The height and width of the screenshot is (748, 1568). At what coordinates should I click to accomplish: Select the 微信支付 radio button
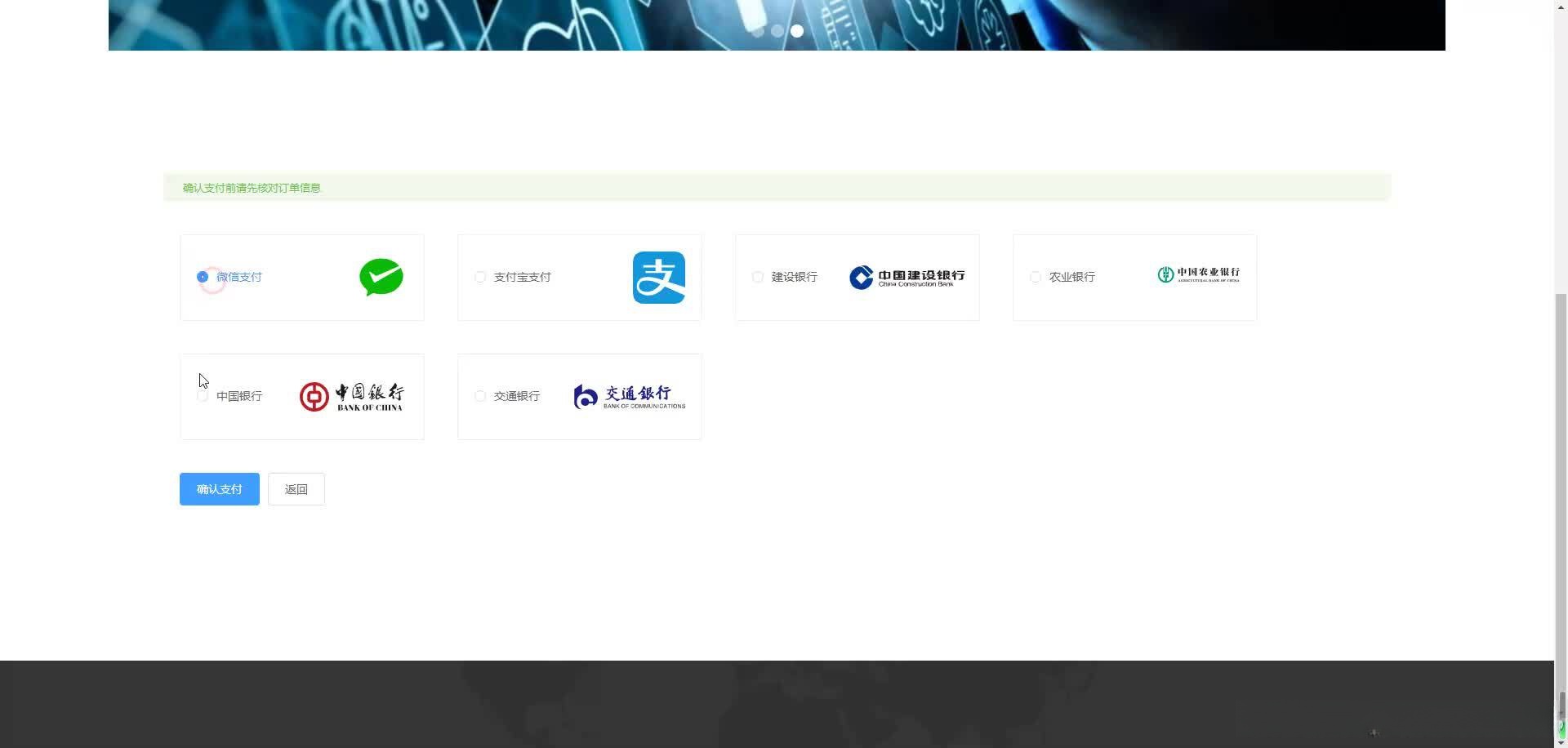pos(203,277)
